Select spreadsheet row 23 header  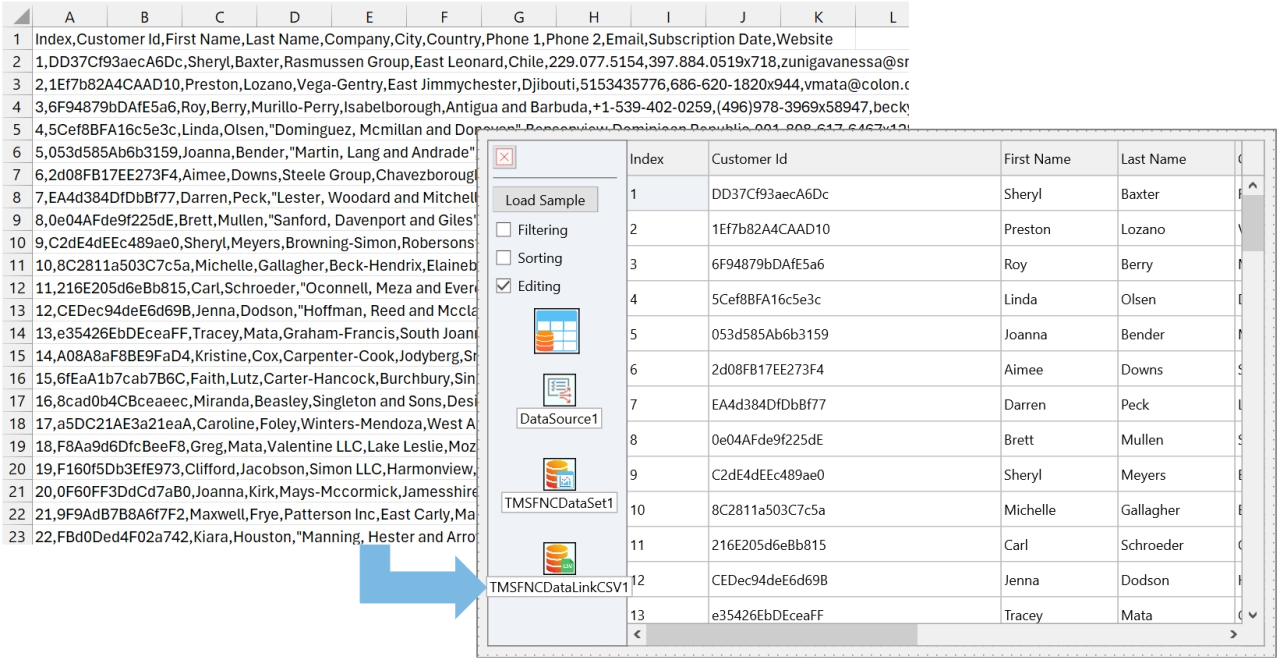(x=17, y=536)
